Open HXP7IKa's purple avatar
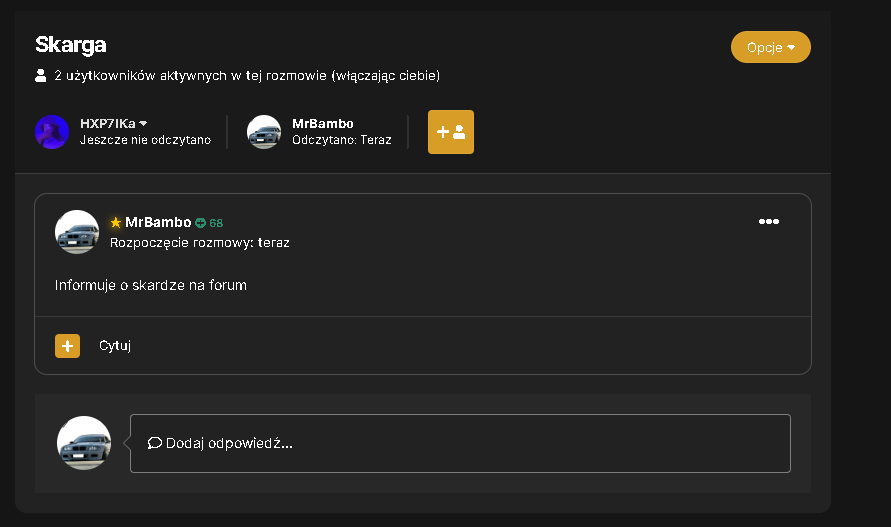 [52, 132]
